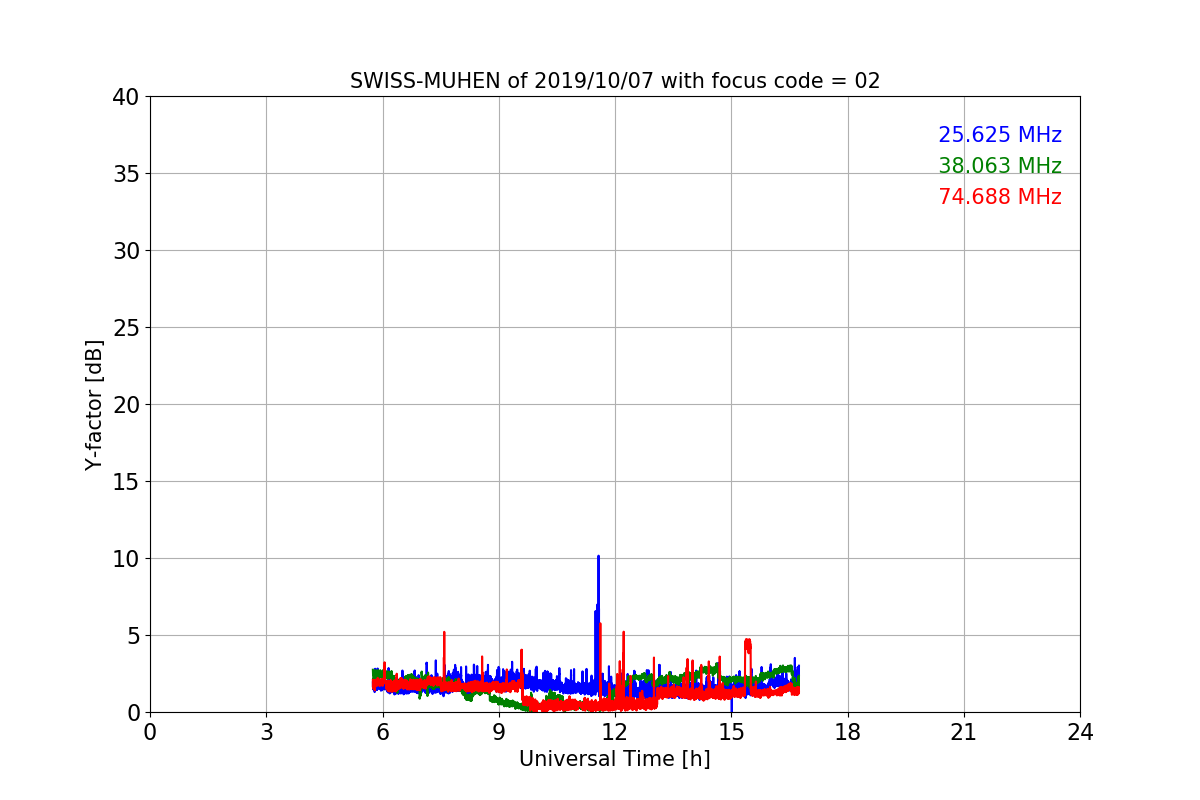
Task: Click the y-axis tick label 40
Action: (126, 97)
